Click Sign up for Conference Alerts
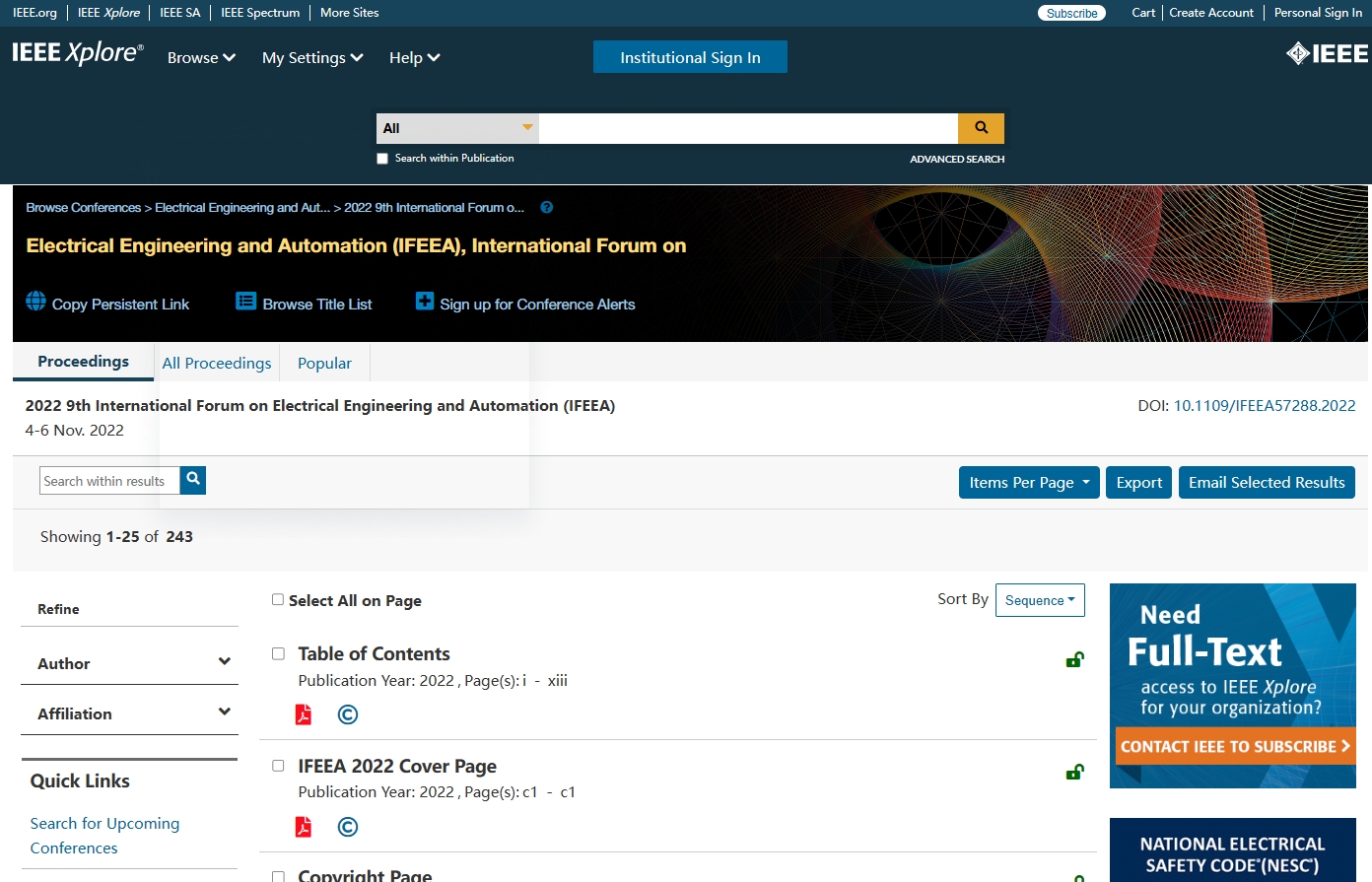Screen dimensions: 1372x882 coord(537,305)
